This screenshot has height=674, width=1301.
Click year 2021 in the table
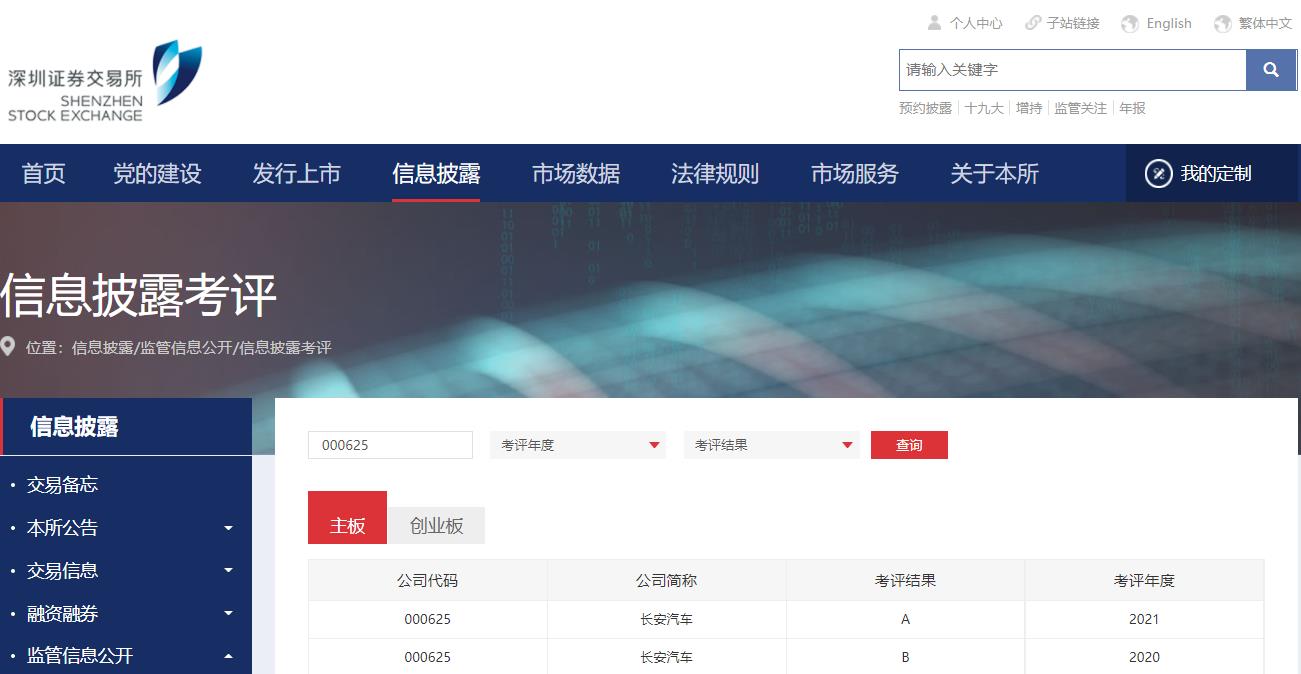(x=1144, y=619)
